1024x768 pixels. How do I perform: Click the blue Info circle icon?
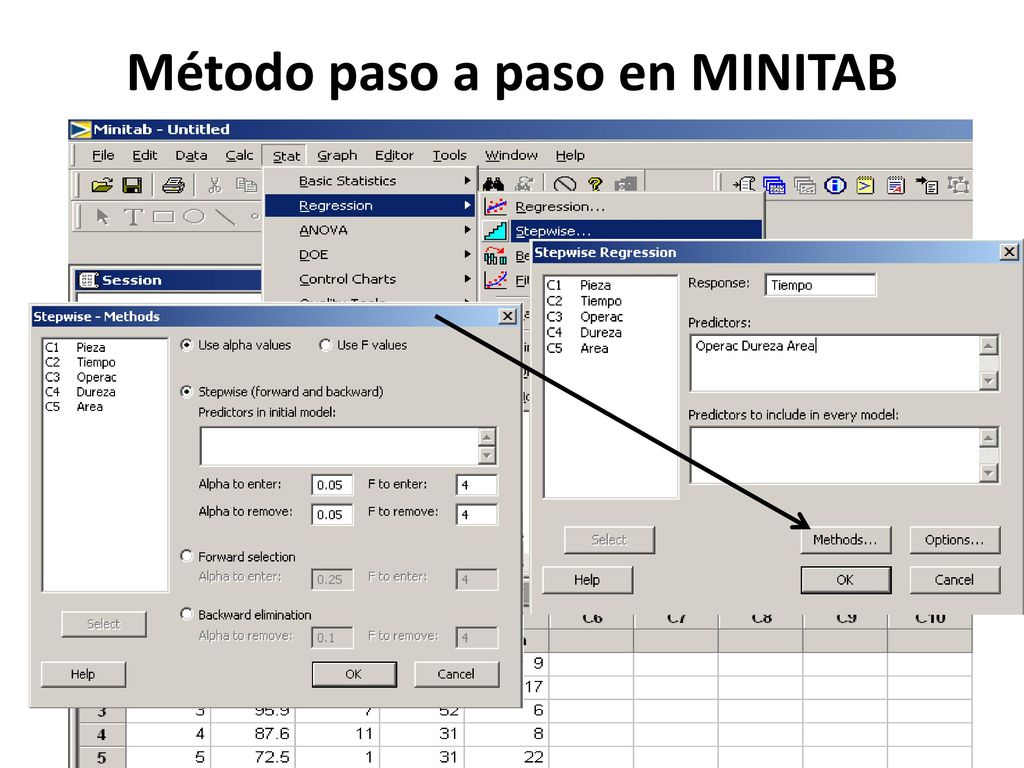pyautogui.click(x=835, y=185)
